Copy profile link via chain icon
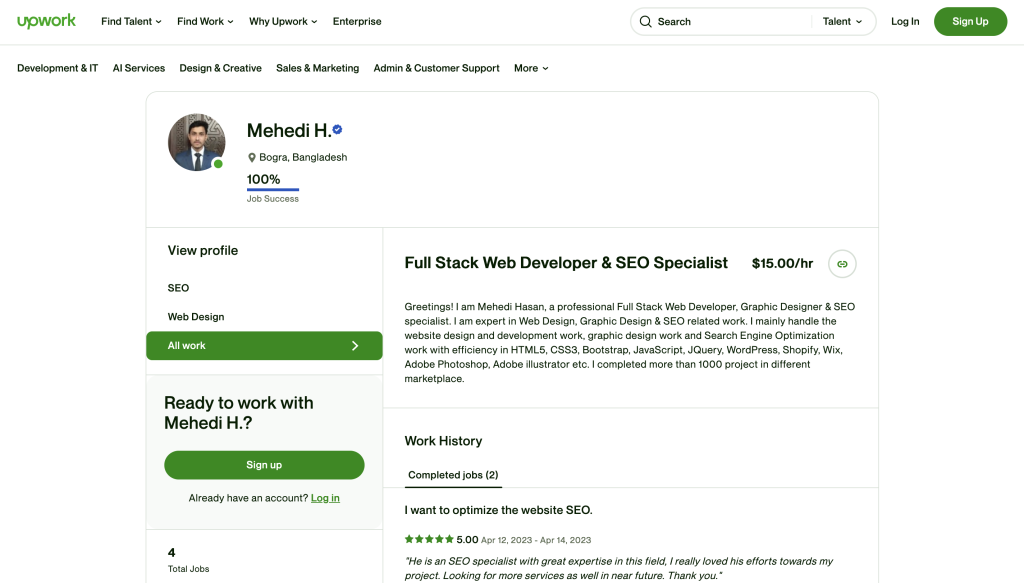 coord(842,264)
